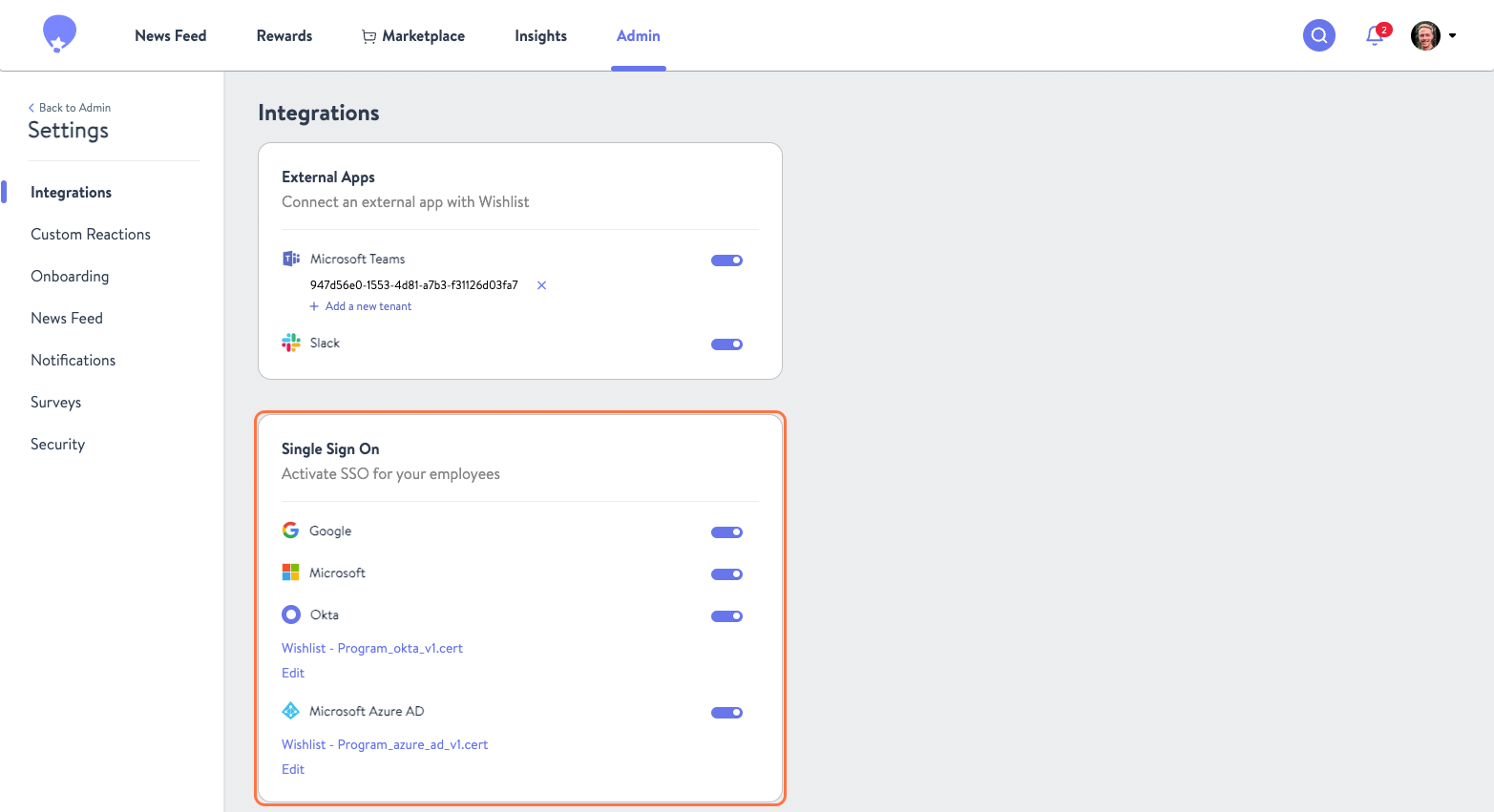Viewport: 1494px width, 812px height.
Task: Click the Slack logo icon
Action: coord(291,343)
